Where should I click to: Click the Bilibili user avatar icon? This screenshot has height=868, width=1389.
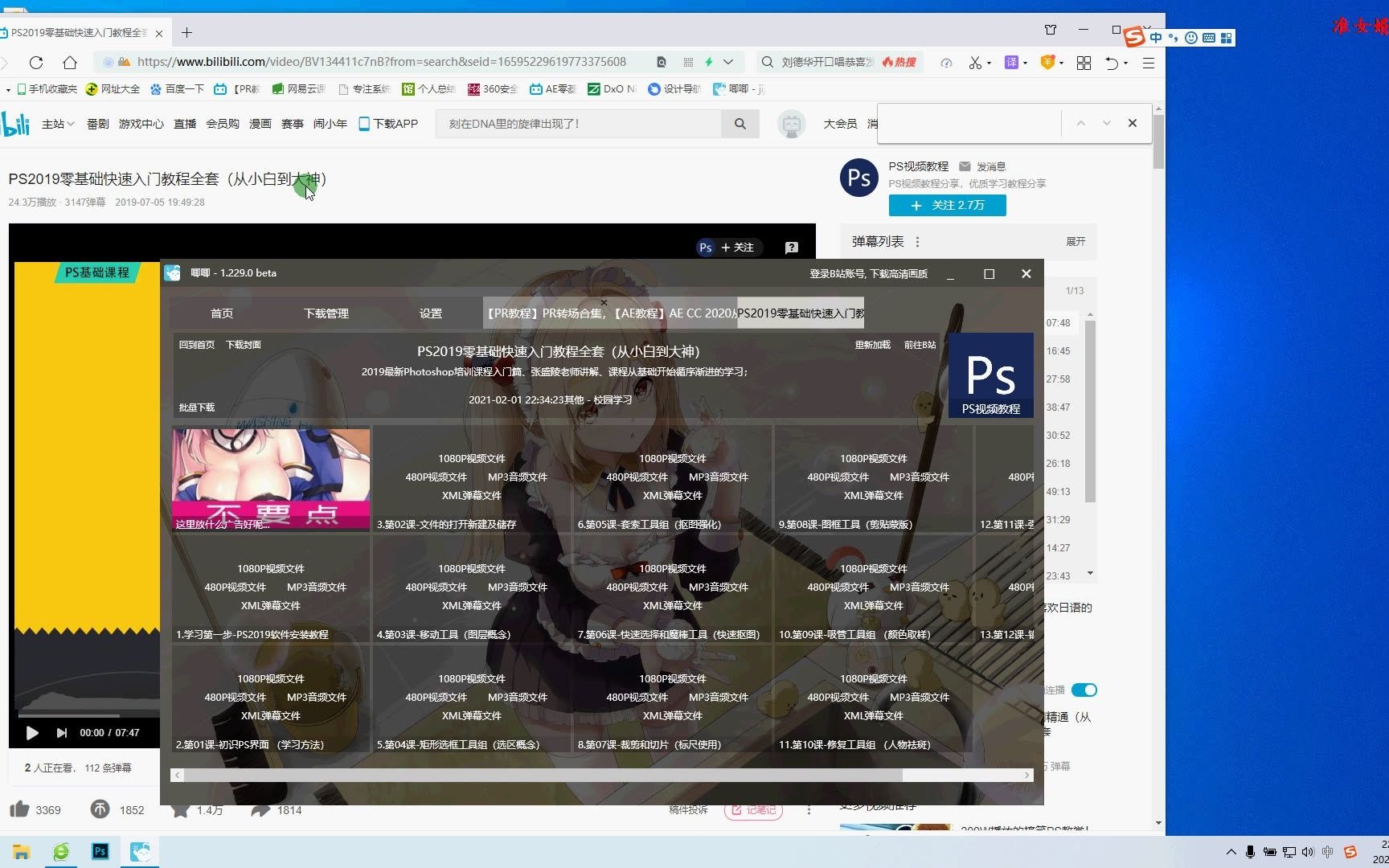[x=792, y=124]
